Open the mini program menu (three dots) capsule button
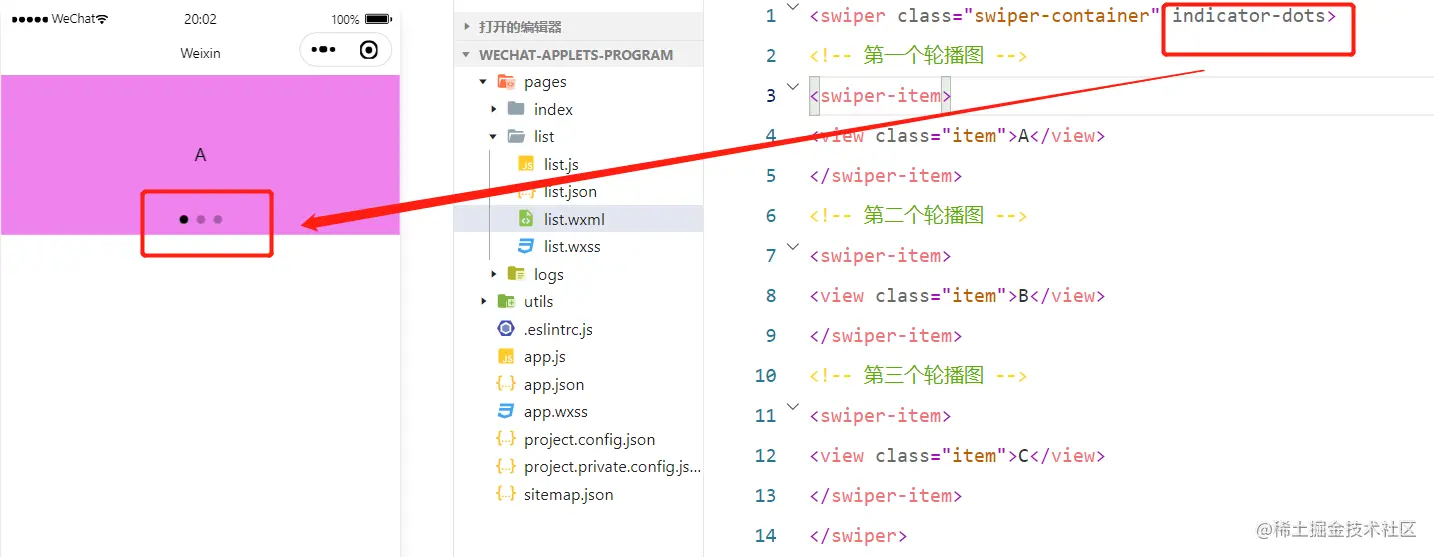Viewport: 1434px width, 557px height. (321, 49)
